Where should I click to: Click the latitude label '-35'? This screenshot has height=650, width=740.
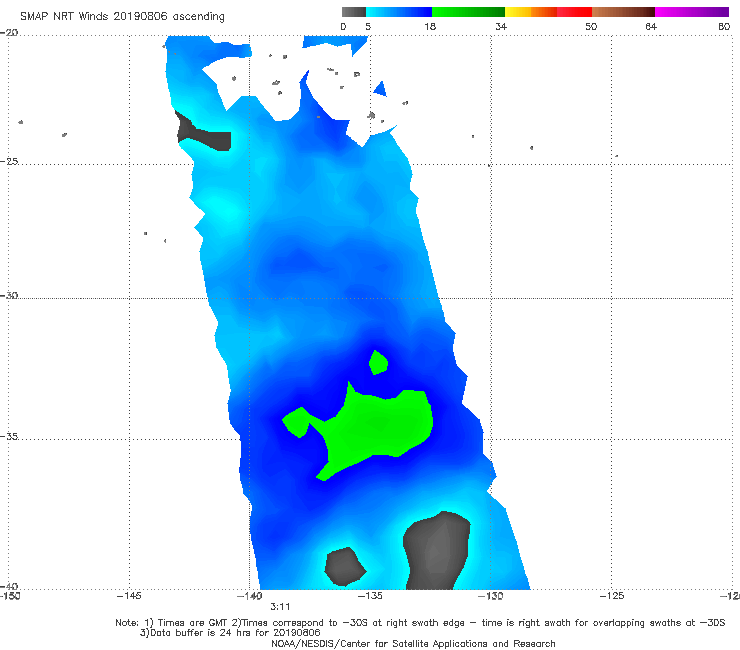[9, 436]
